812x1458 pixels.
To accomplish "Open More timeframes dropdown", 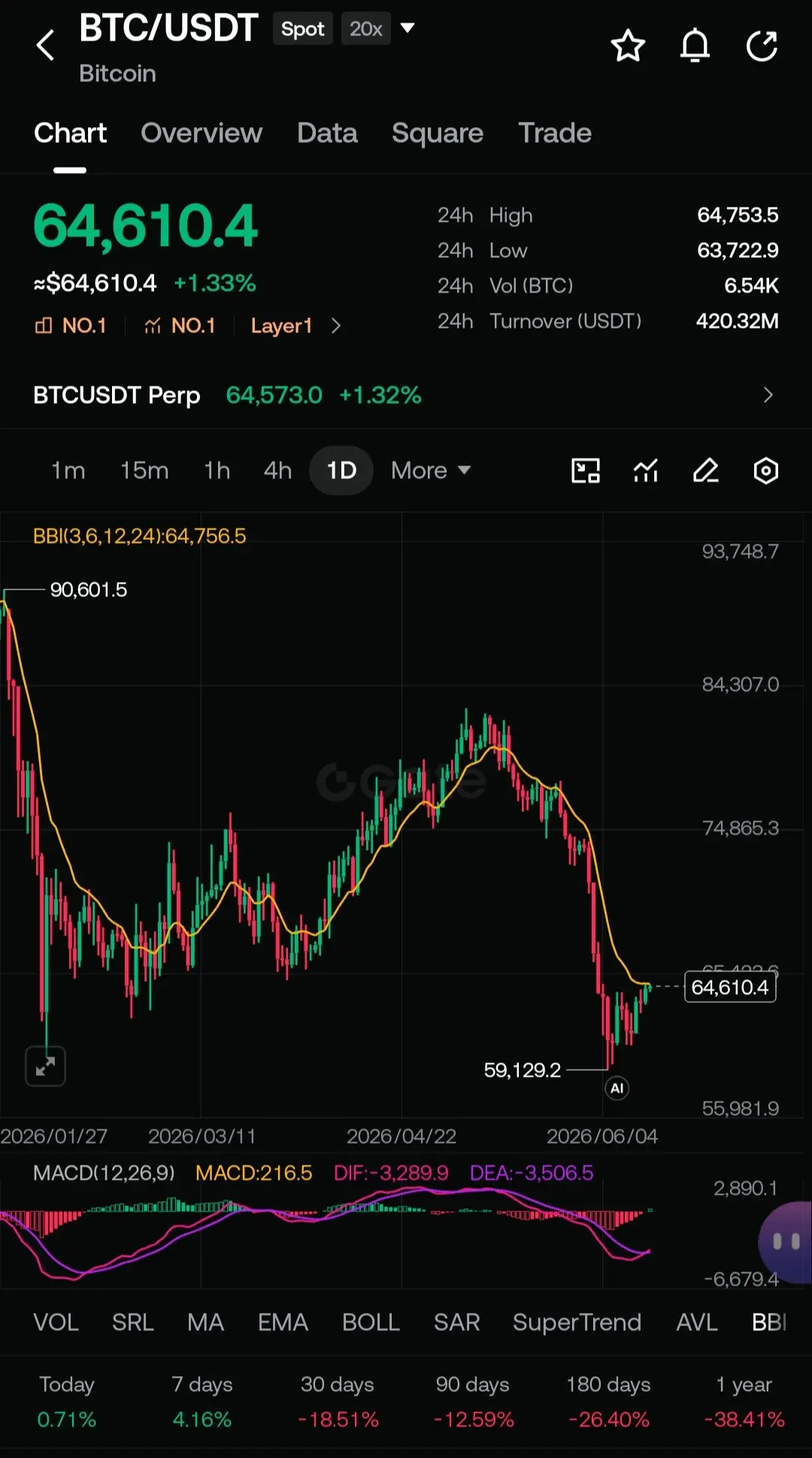I will (431, 471).
